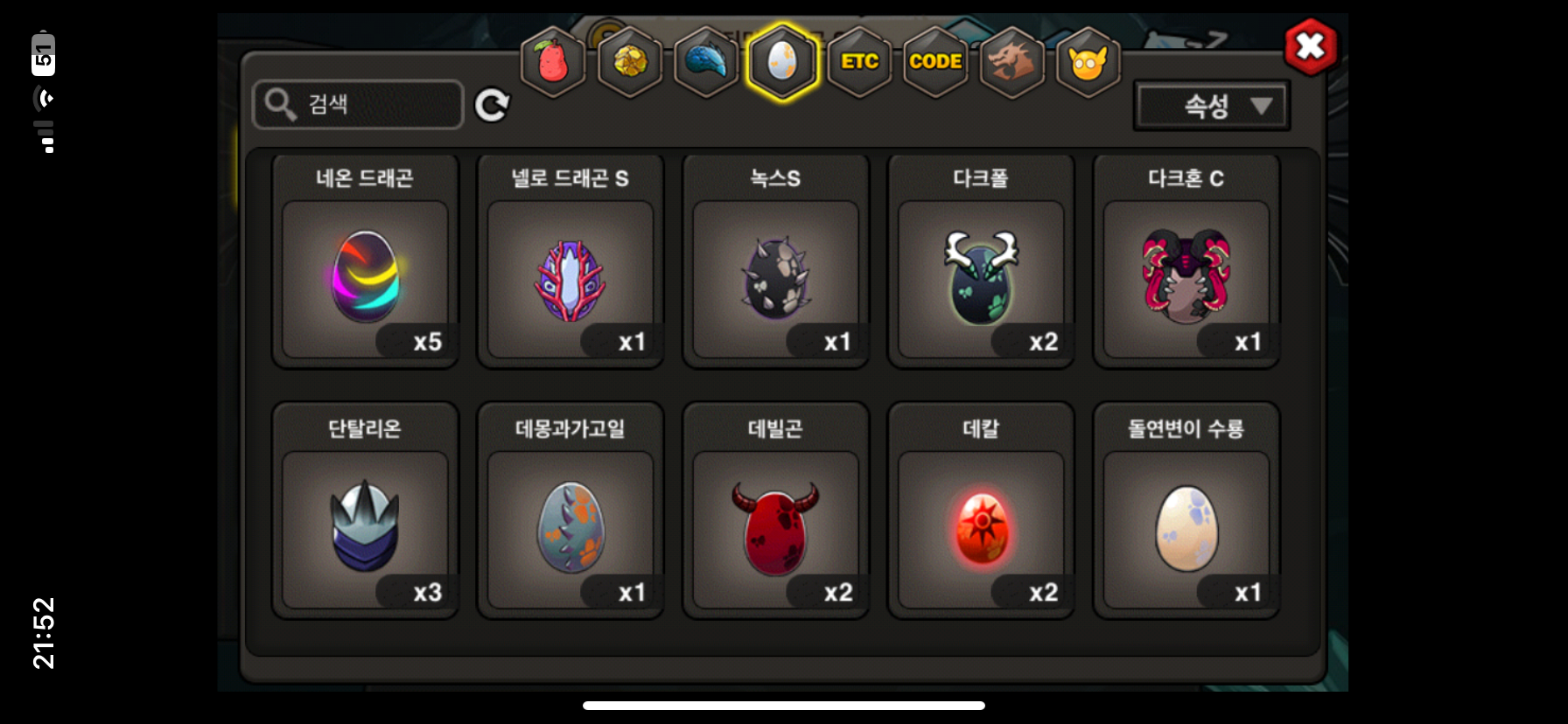The image size is (1568, 724).
Task: Open the blue dragon wing category
Action: coord(706,62)
